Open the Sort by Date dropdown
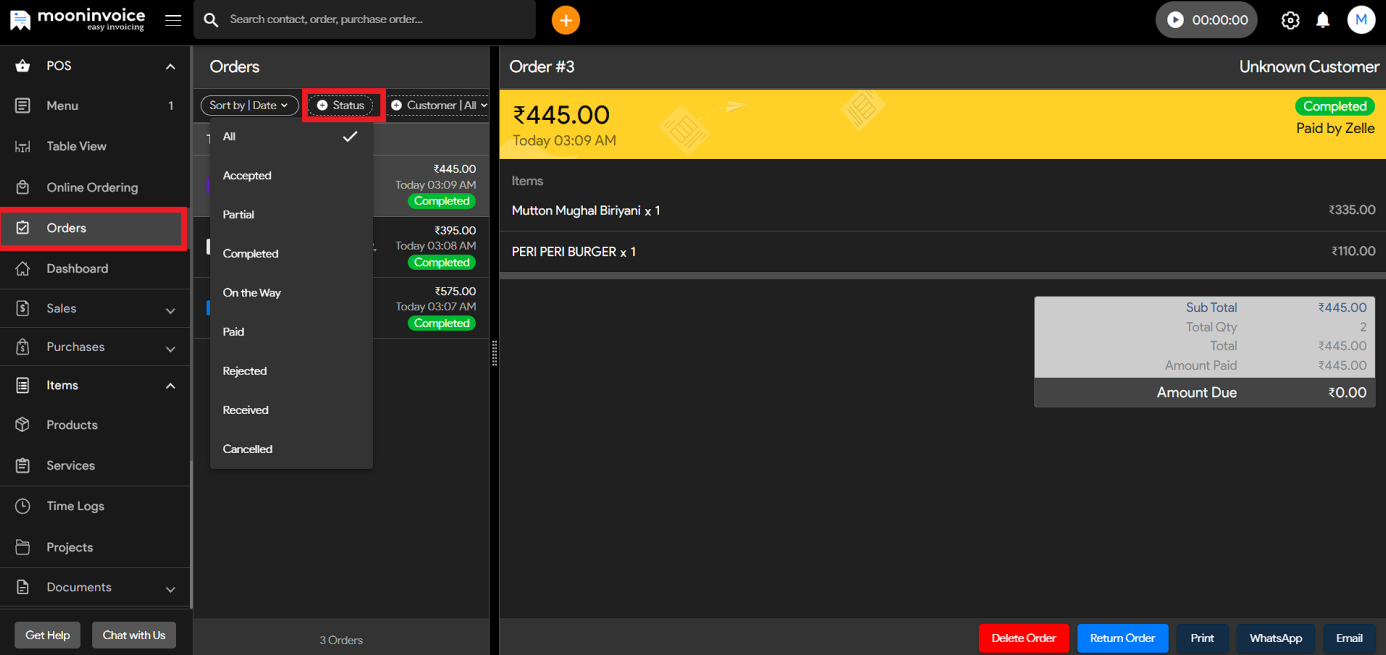The height and width of the screenshot is (655, 1386). (249, 105)
